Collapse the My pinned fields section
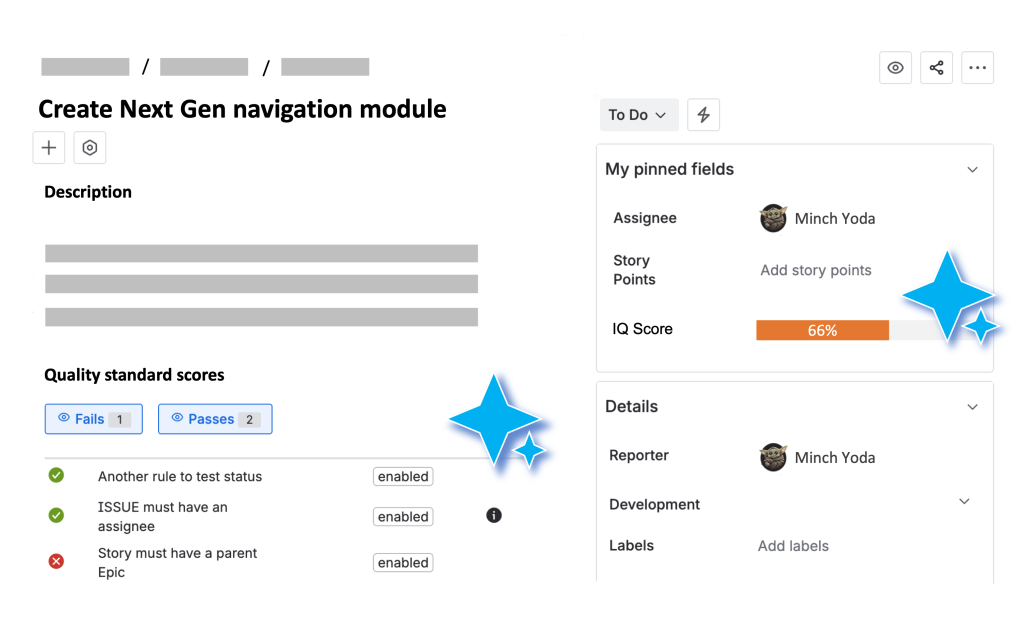Image resolution: width=1024 pixels, height=633 pixels. pos(972,170)
